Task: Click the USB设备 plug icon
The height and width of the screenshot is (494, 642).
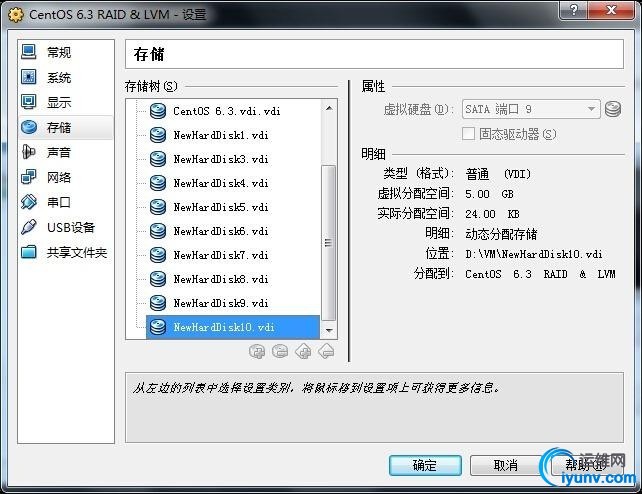Action: 29,227
